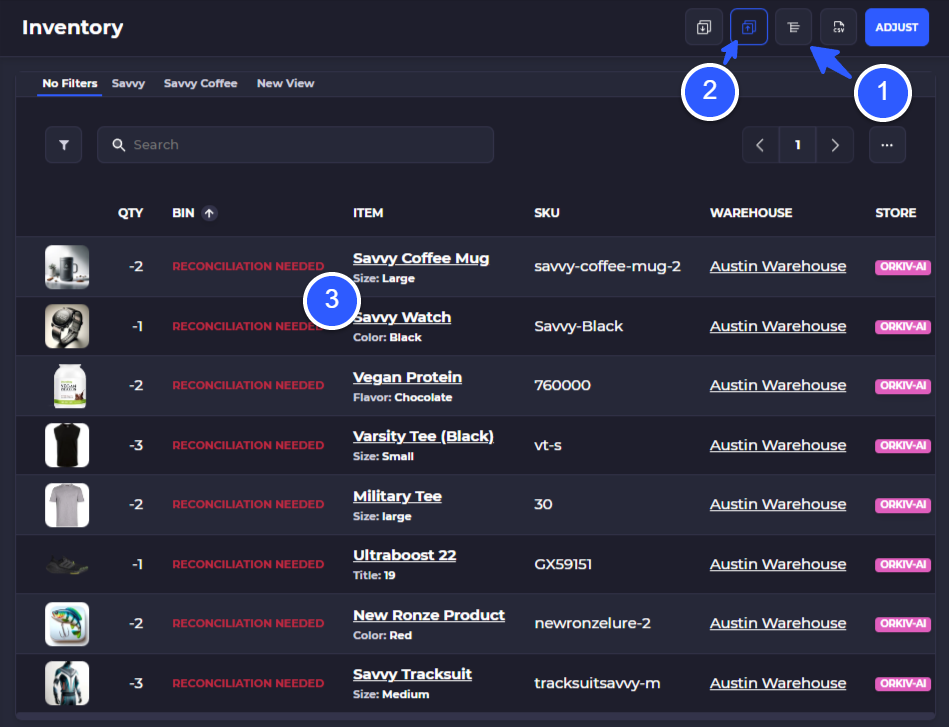The height and width of the screenshot is (727, 949).
Task: Click the WAREHOUSE column header
Action: [751, 213]
